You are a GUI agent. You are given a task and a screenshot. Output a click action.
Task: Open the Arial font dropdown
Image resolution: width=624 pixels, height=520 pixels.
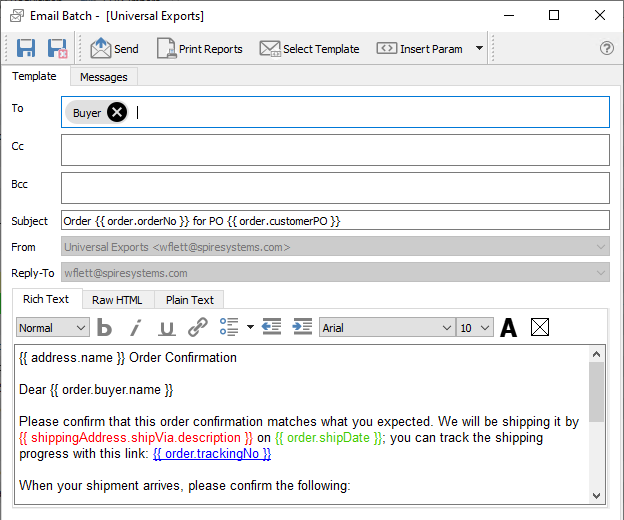pos(387,328)
